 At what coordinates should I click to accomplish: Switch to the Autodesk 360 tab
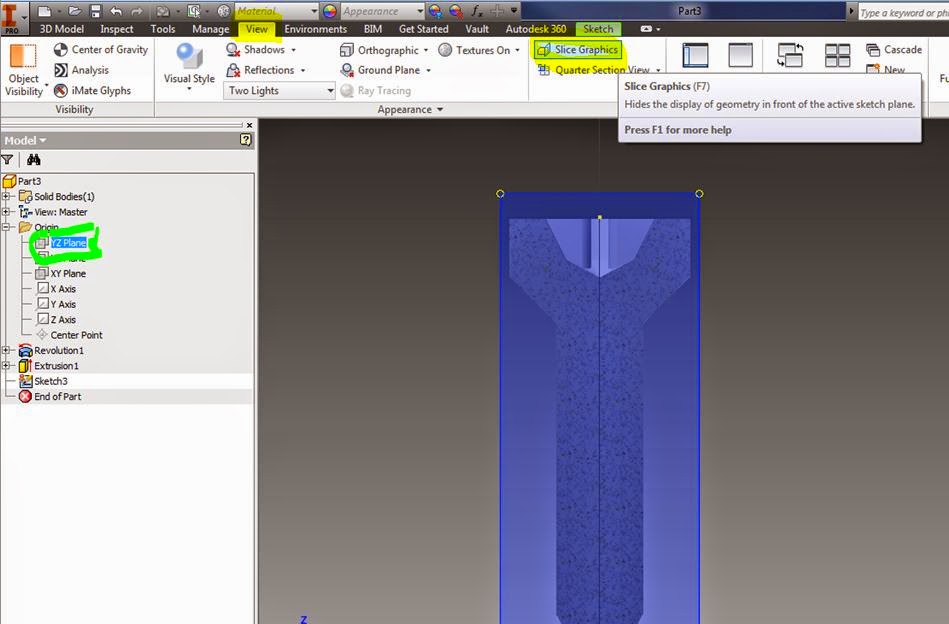[x=536, y=29]
